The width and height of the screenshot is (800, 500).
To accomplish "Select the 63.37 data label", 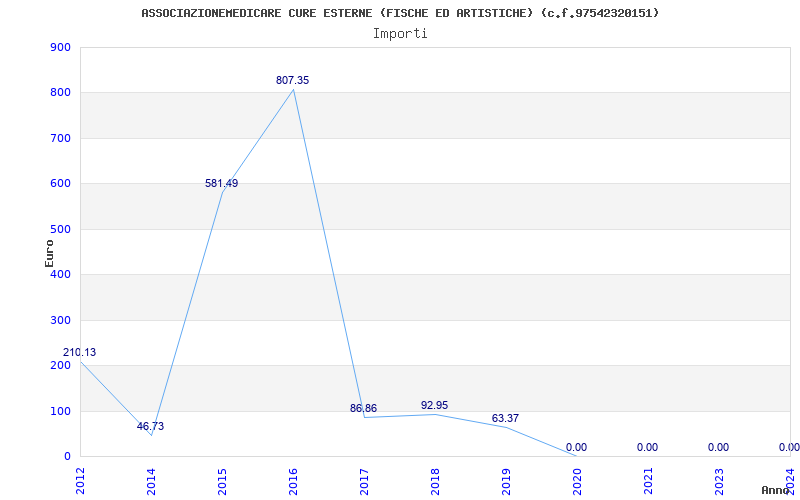I will click(x=505, y=418).
